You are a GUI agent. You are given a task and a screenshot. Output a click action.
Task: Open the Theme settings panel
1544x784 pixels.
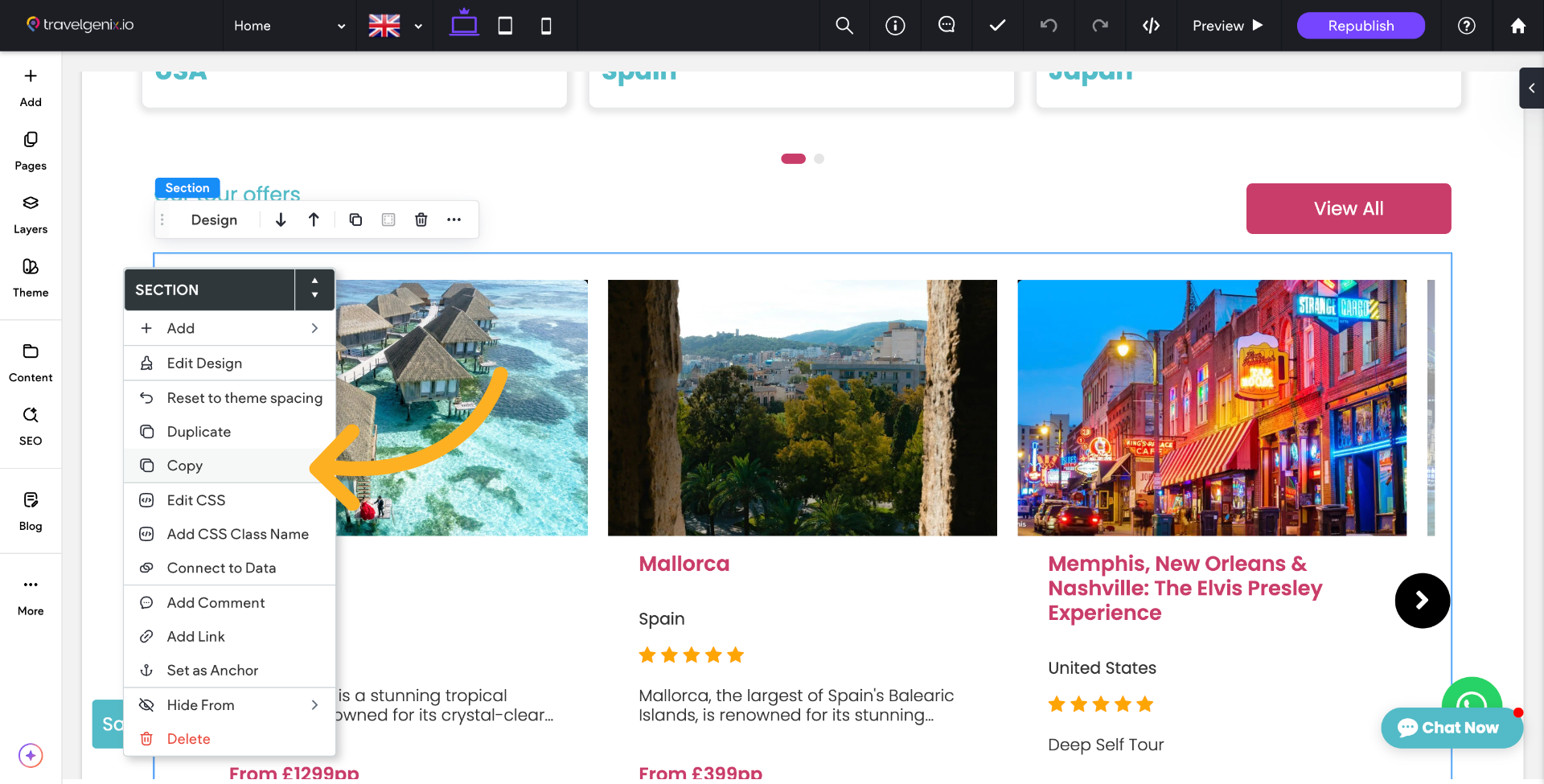coord(31,277)
